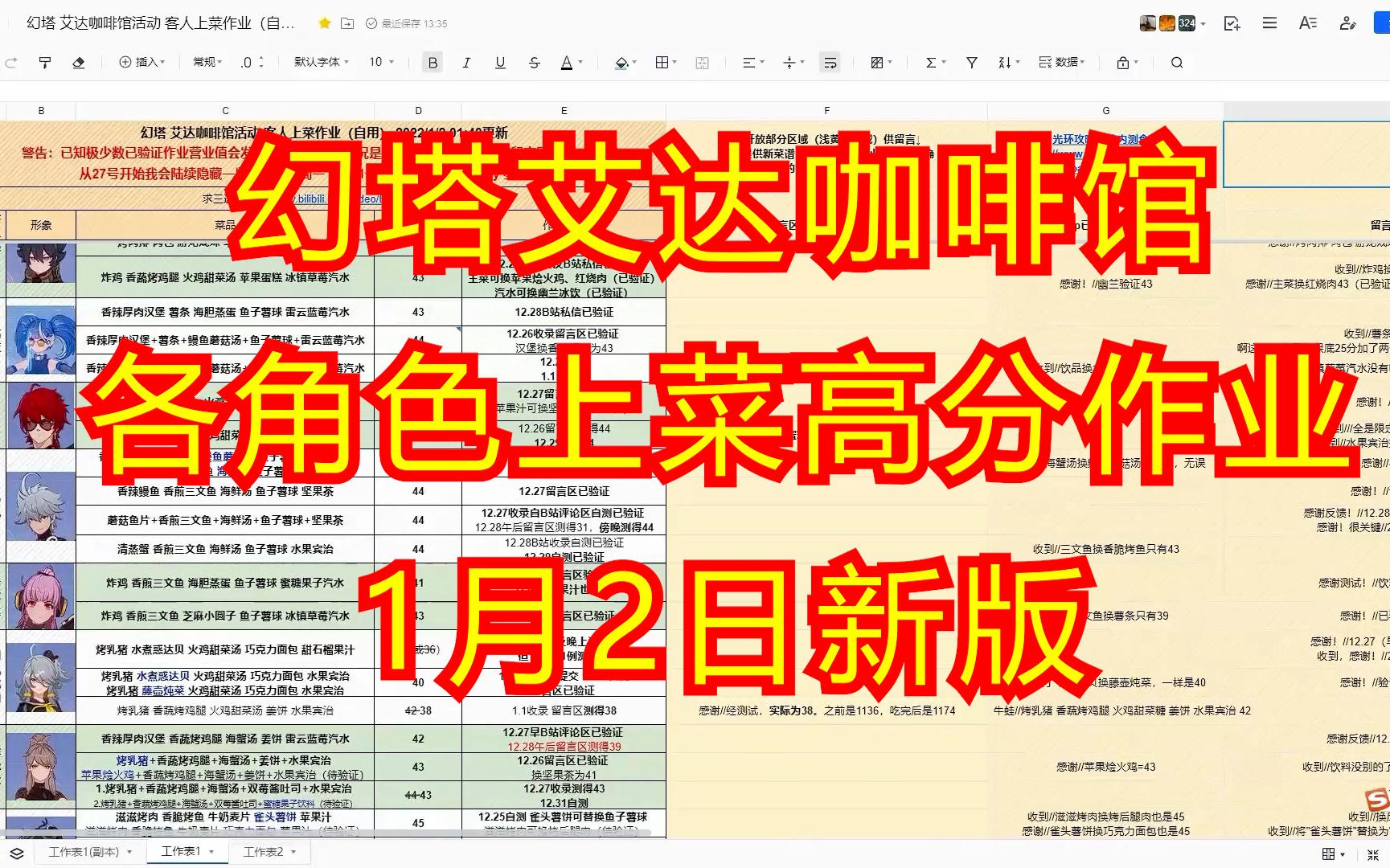Click the filter funnel icon

pos(971,63)
